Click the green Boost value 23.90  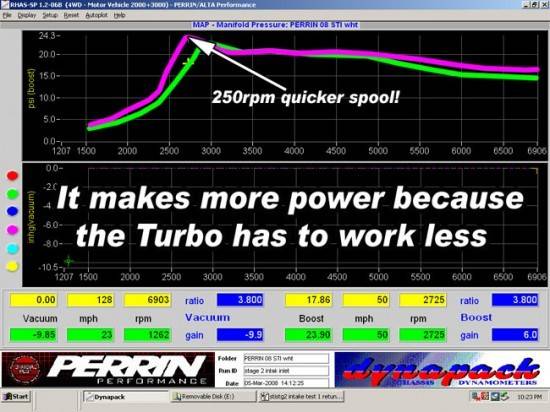308,335
